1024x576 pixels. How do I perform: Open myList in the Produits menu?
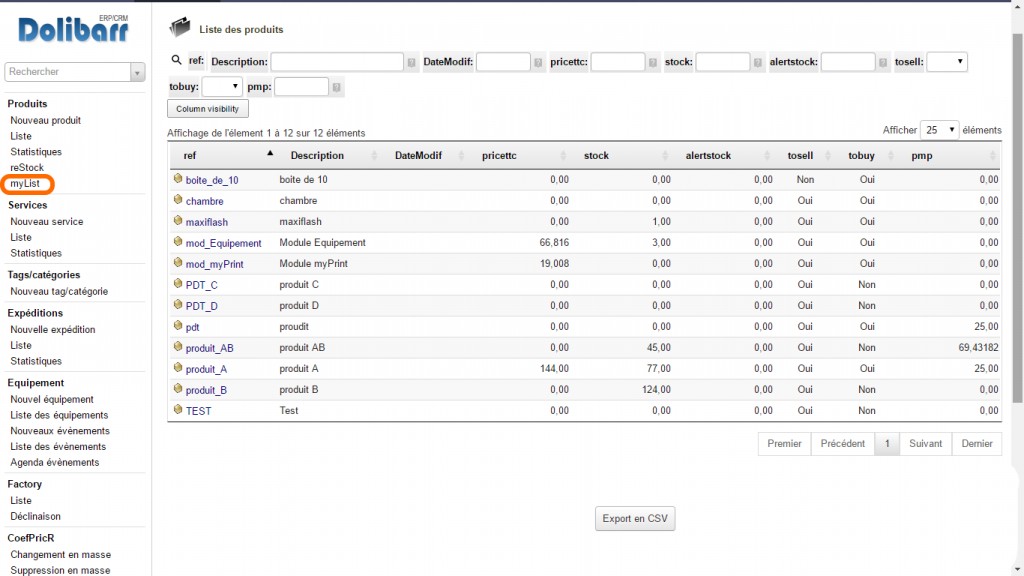pos(28,184)
